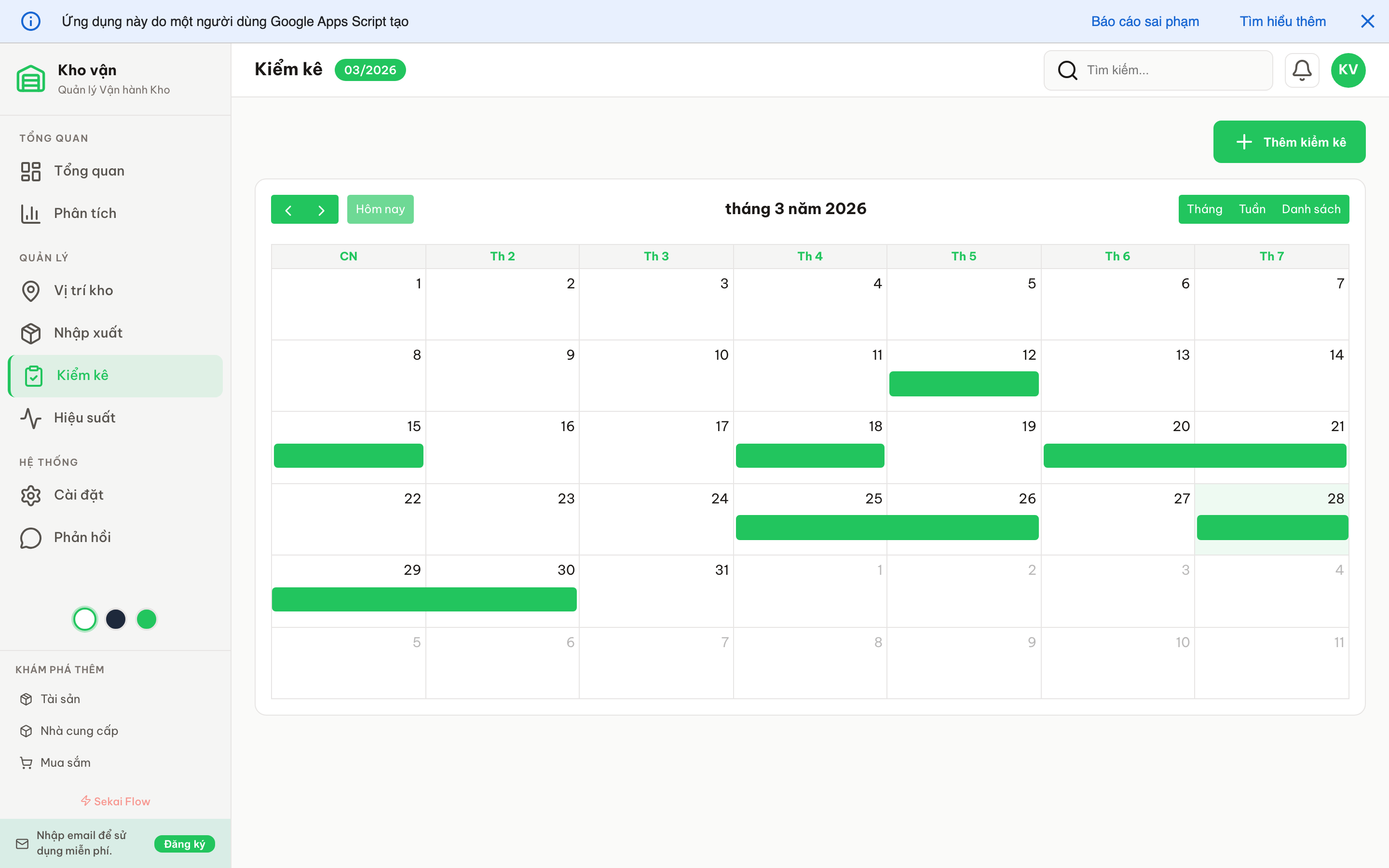The width and height of the screenshot is (1389, 868).
Task: Switch to the Tuần tab
Action: [x=1253, y=208]
